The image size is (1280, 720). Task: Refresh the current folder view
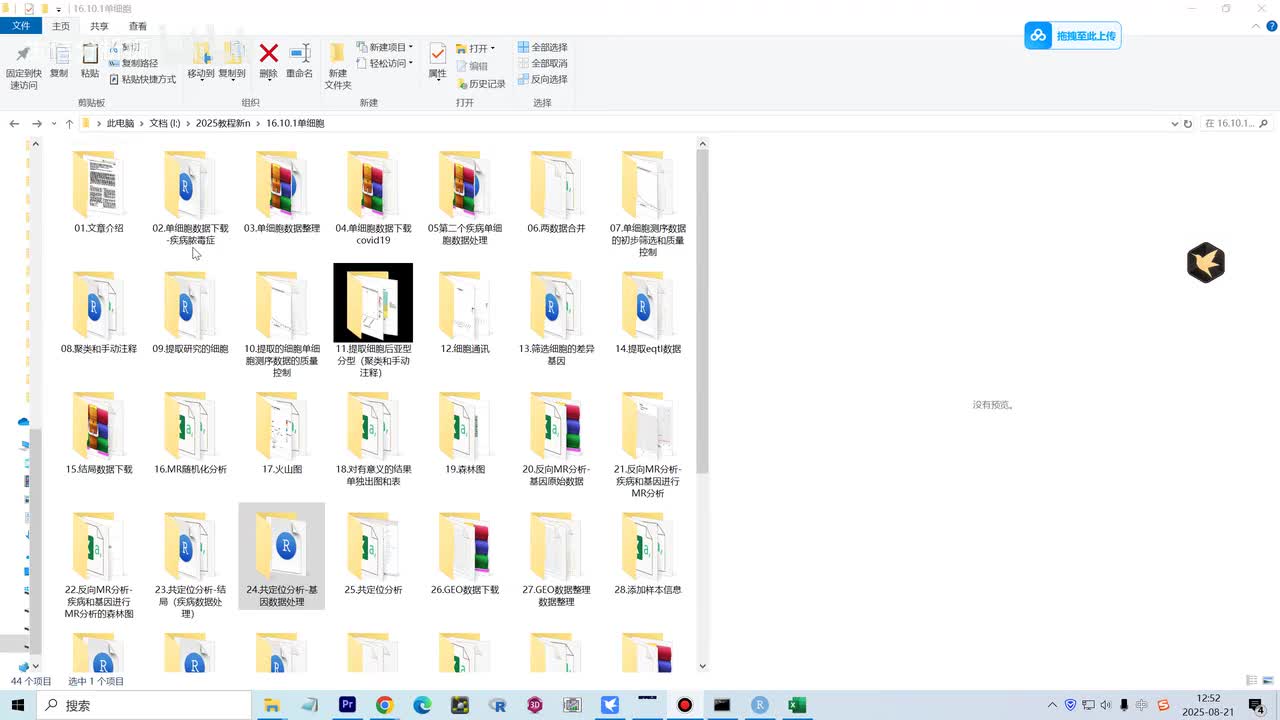click(x=1188, y=124)
